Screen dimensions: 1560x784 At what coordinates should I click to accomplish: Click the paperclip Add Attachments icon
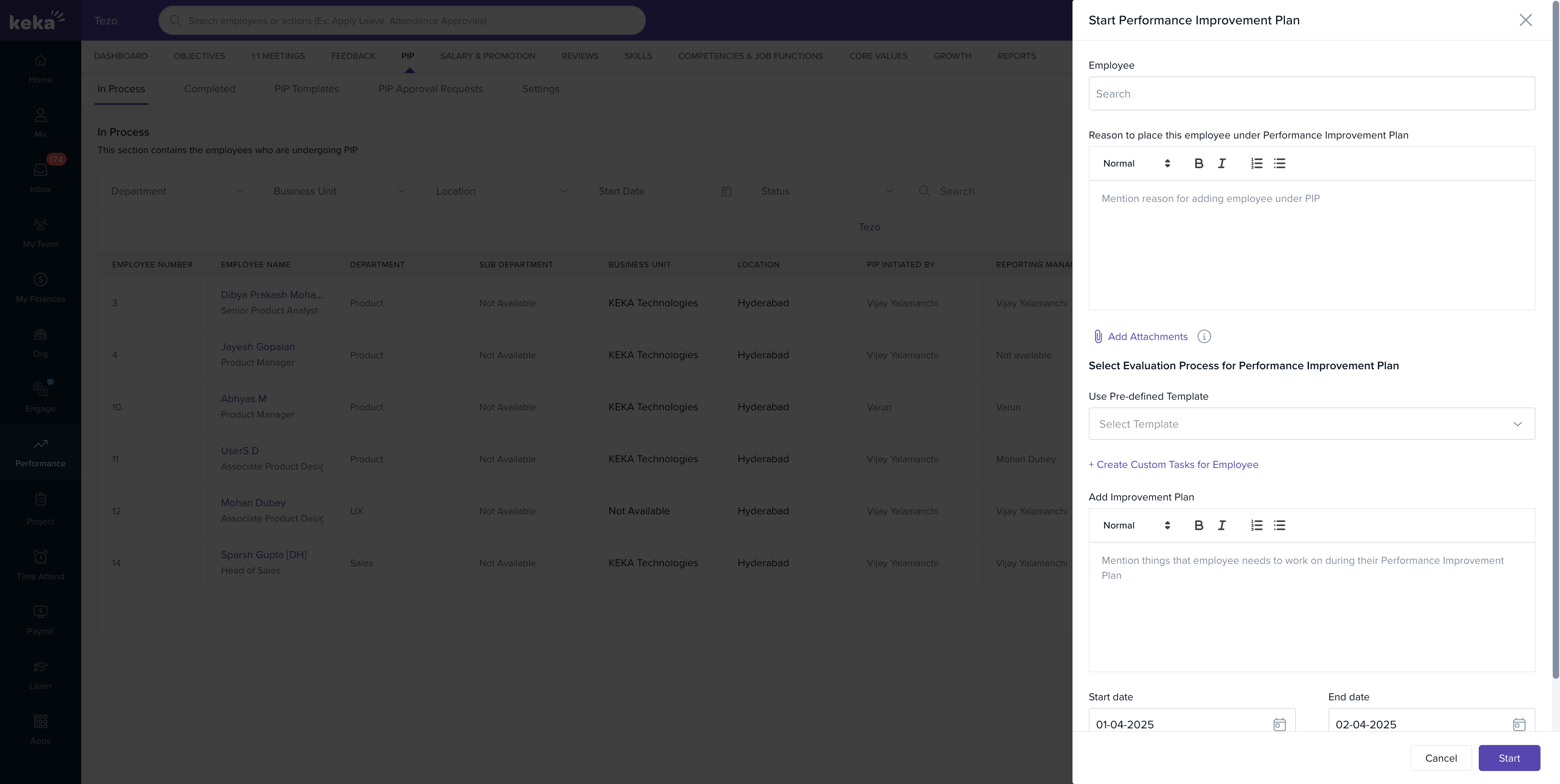click(1098, 337)
